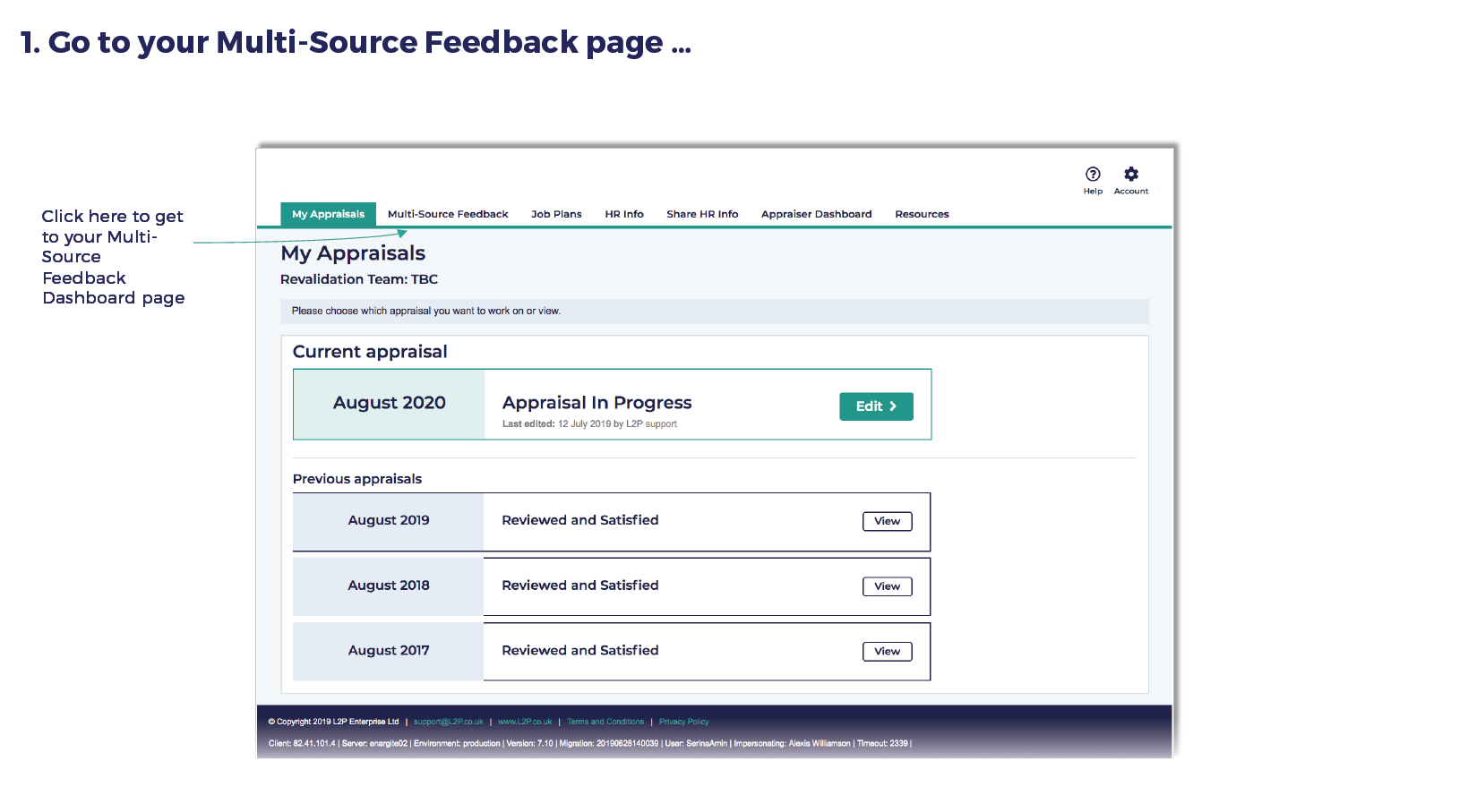Open the www.L2P.co.uk footer link
This screenshot has width=1459, height=812.
[x=525, y=722]
